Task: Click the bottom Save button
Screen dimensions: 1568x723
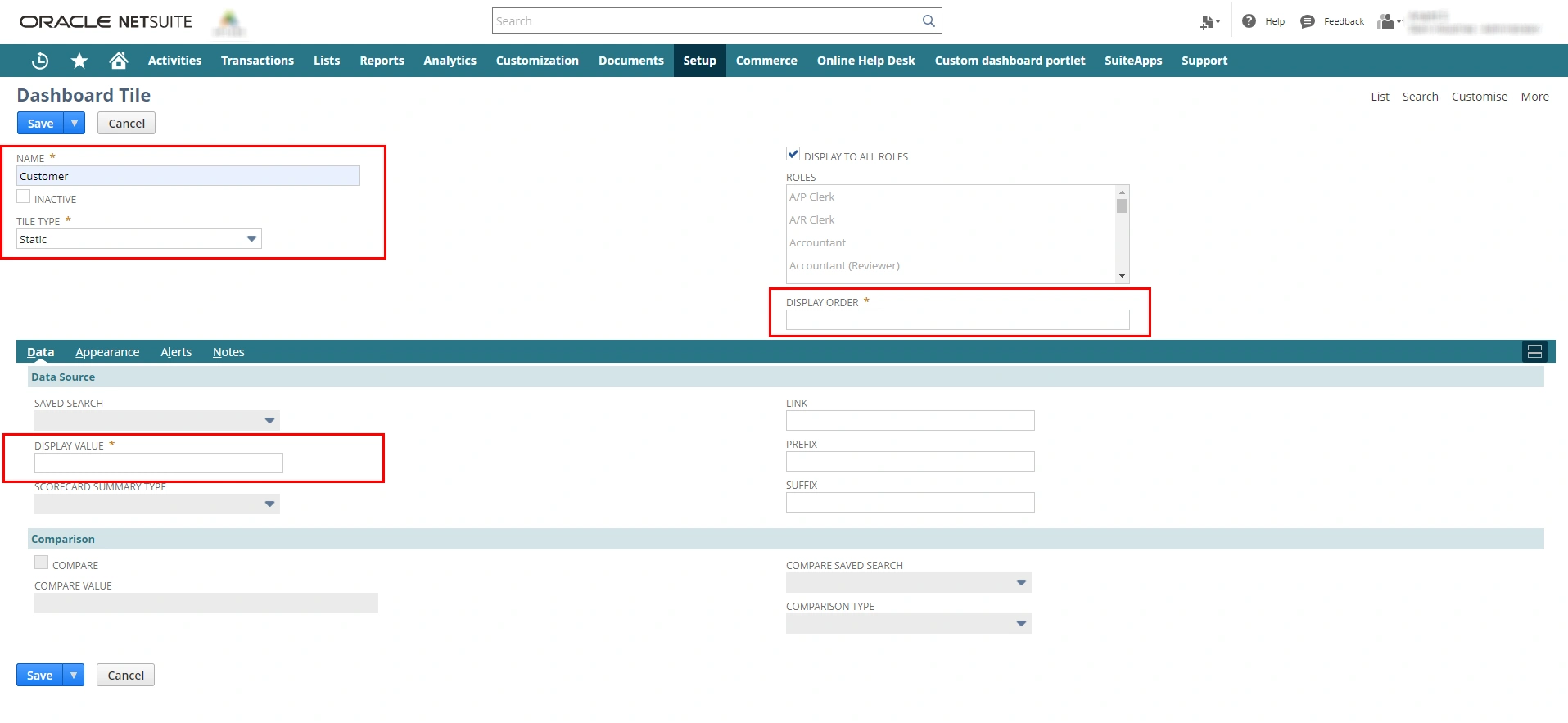Action: coord(39,676)
